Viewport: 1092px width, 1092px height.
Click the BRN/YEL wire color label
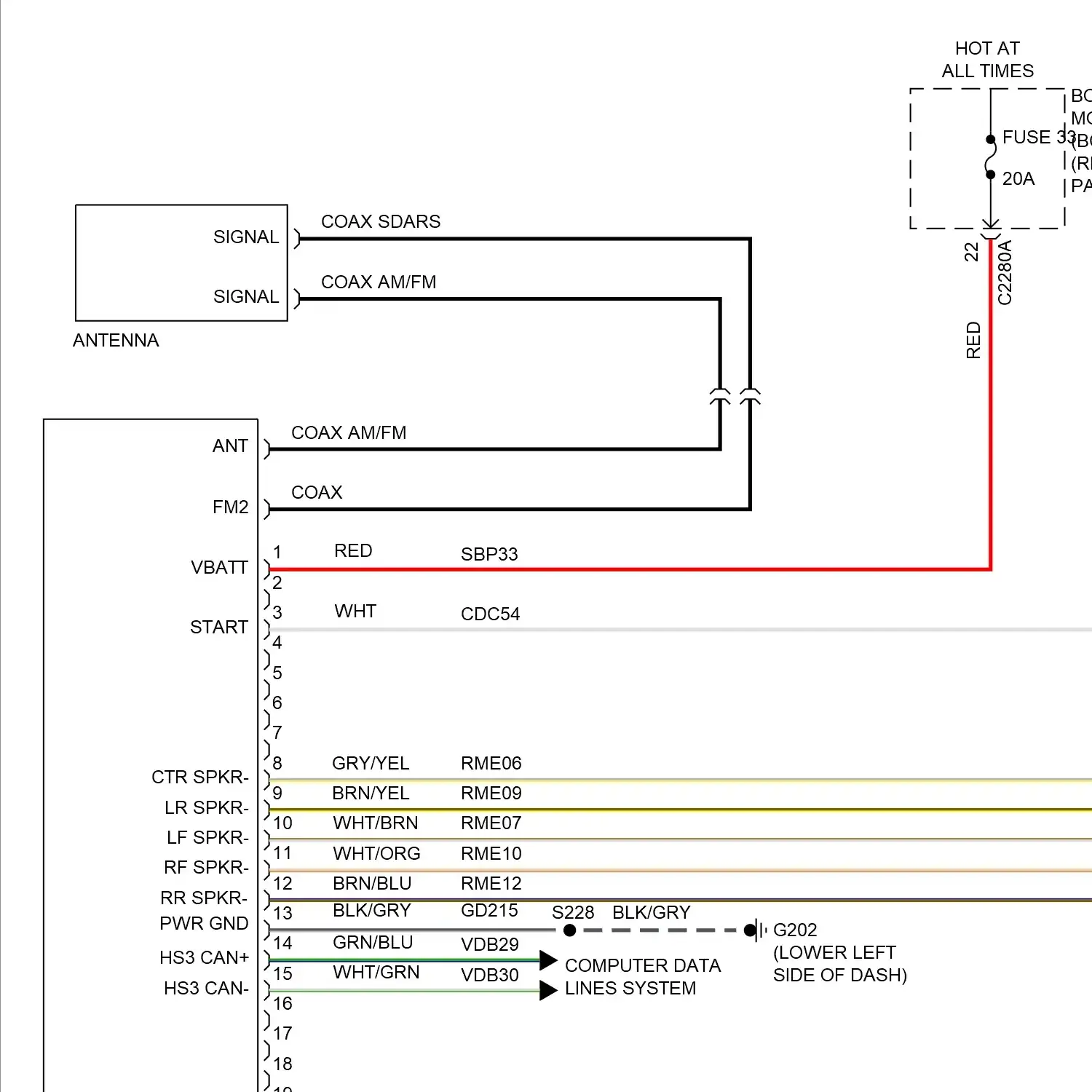(371, 793)
